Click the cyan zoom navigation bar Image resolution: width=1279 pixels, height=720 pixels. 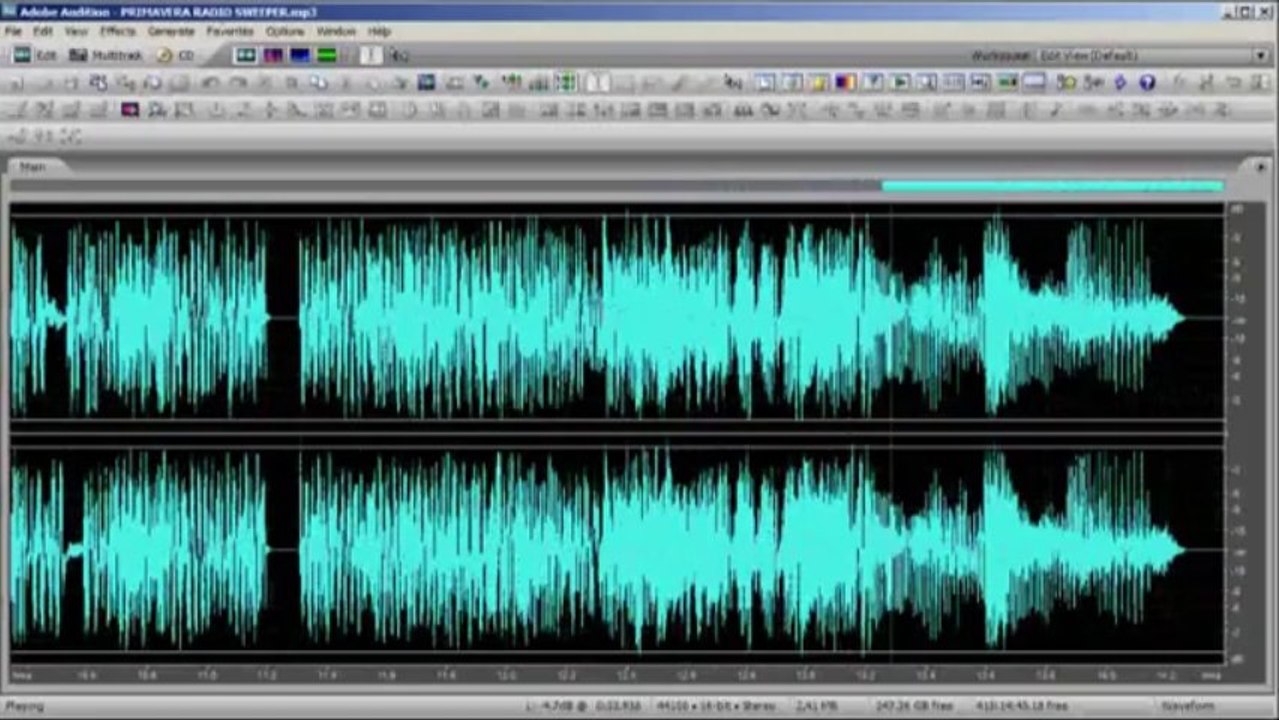1052,186
